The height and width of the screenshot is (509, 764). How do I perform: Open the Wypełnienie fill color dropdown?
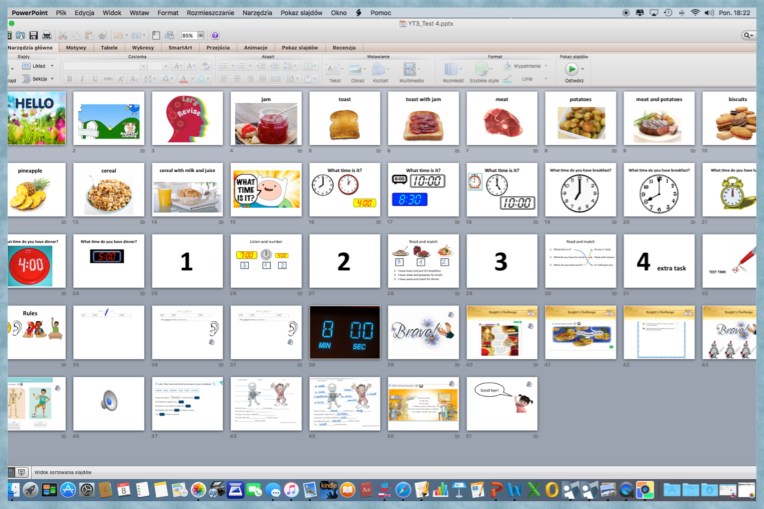546,66
